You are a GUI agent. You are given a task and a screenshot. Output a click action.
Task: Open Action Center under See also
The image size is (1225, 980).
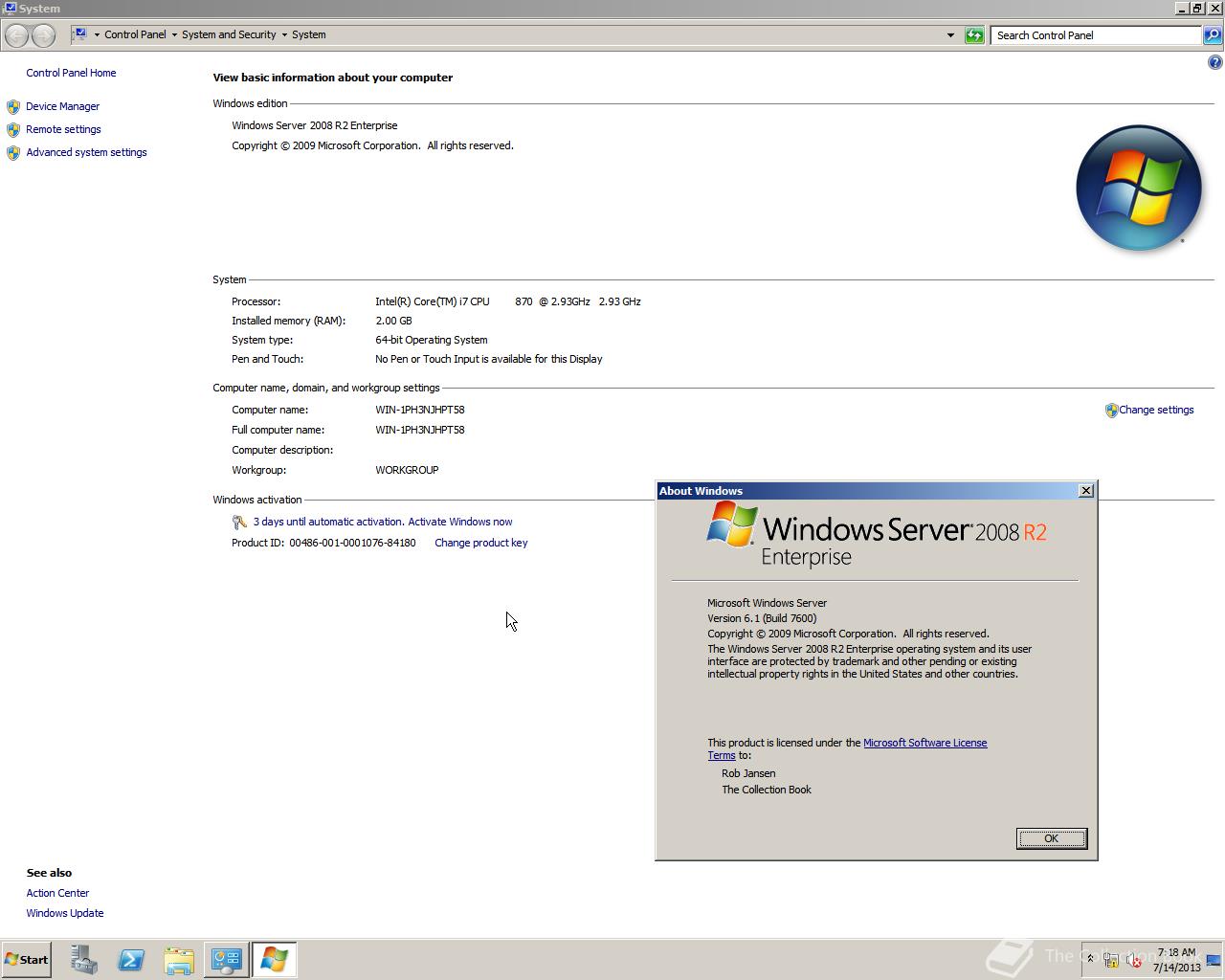tap(57, 893)
